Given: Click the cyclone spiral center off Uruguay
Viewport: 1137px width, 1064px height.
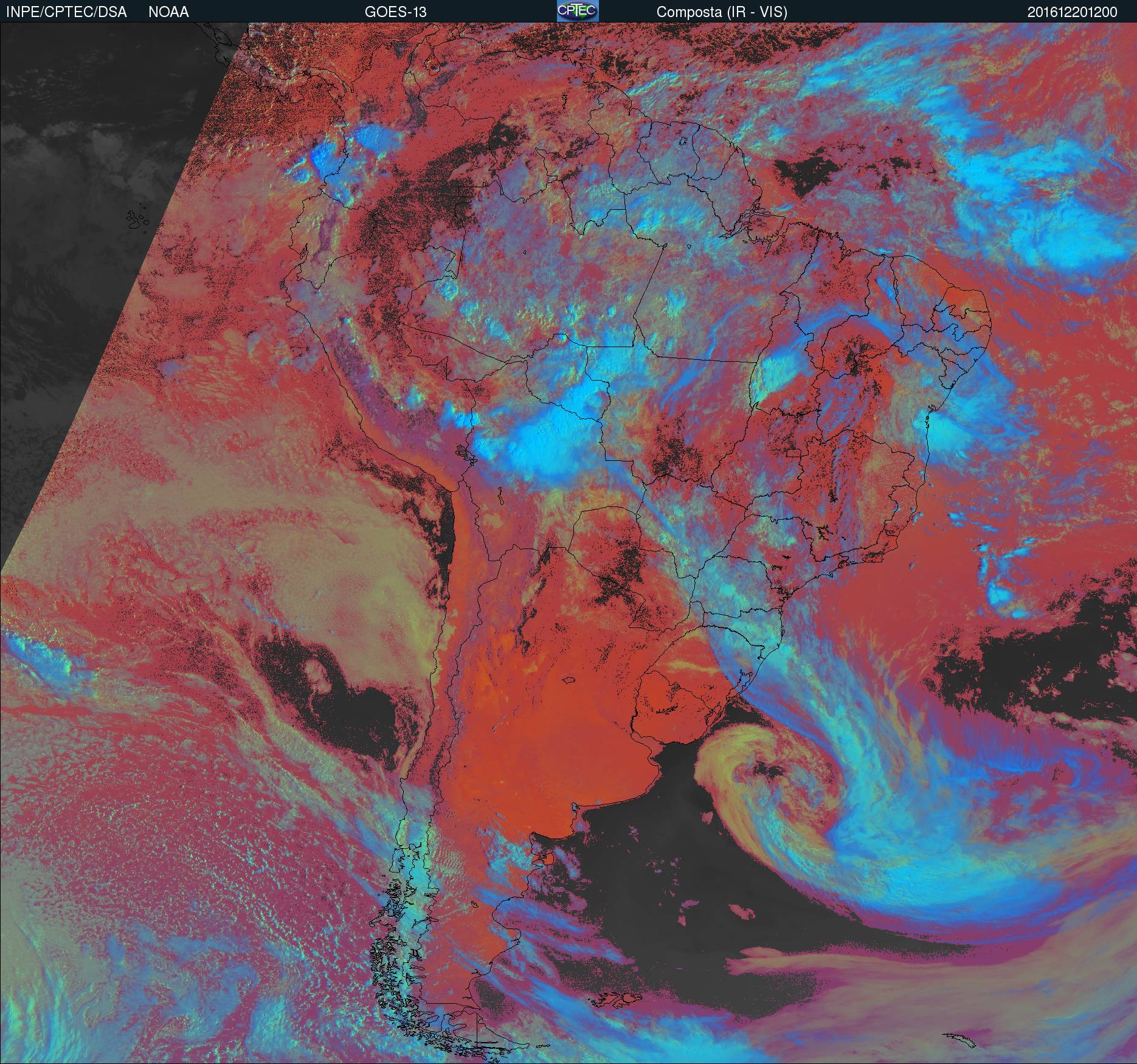Looking at the screenshot, I should pos(767,773).
